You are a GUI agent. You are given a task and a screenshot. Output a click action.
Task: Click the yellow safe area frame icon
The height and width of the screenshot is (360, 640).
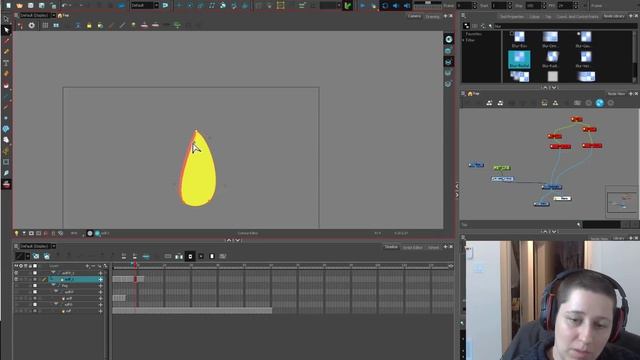[280, 6]
